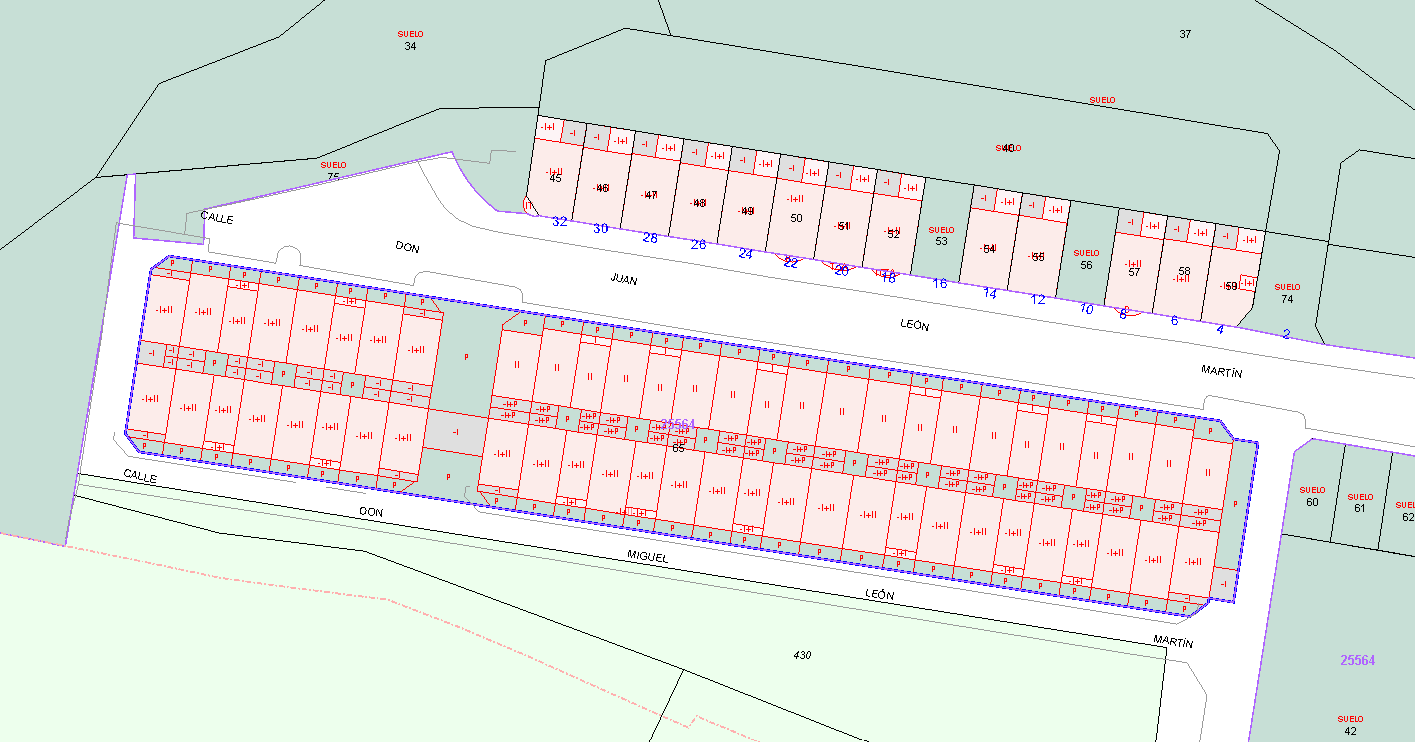Click the SUELO plot numbered 53
The width and height of the screenshot is (1415, 742).
[x=941, y=241]
